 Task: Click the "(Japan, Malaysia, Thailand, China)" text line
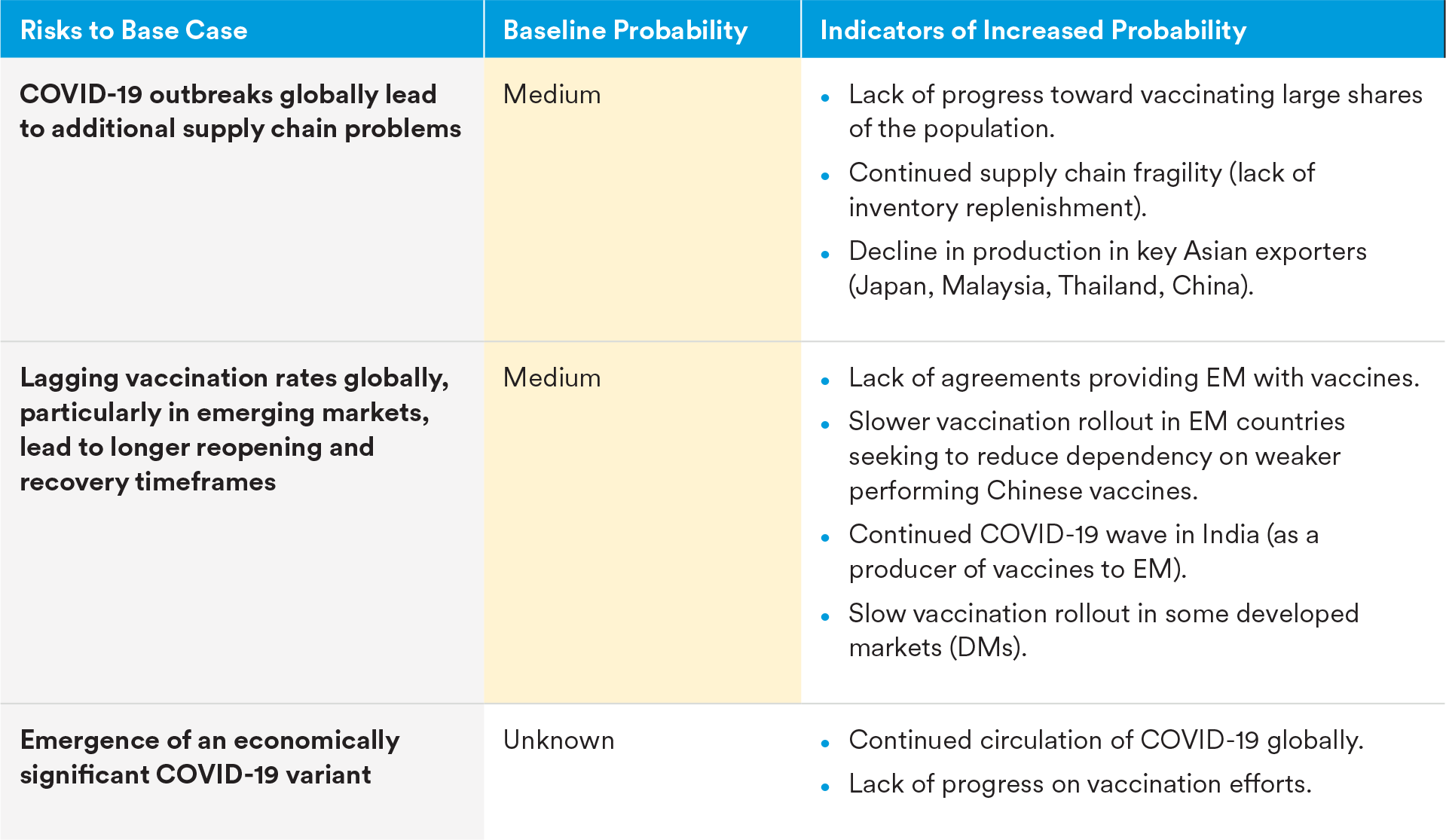[1050, 286]
